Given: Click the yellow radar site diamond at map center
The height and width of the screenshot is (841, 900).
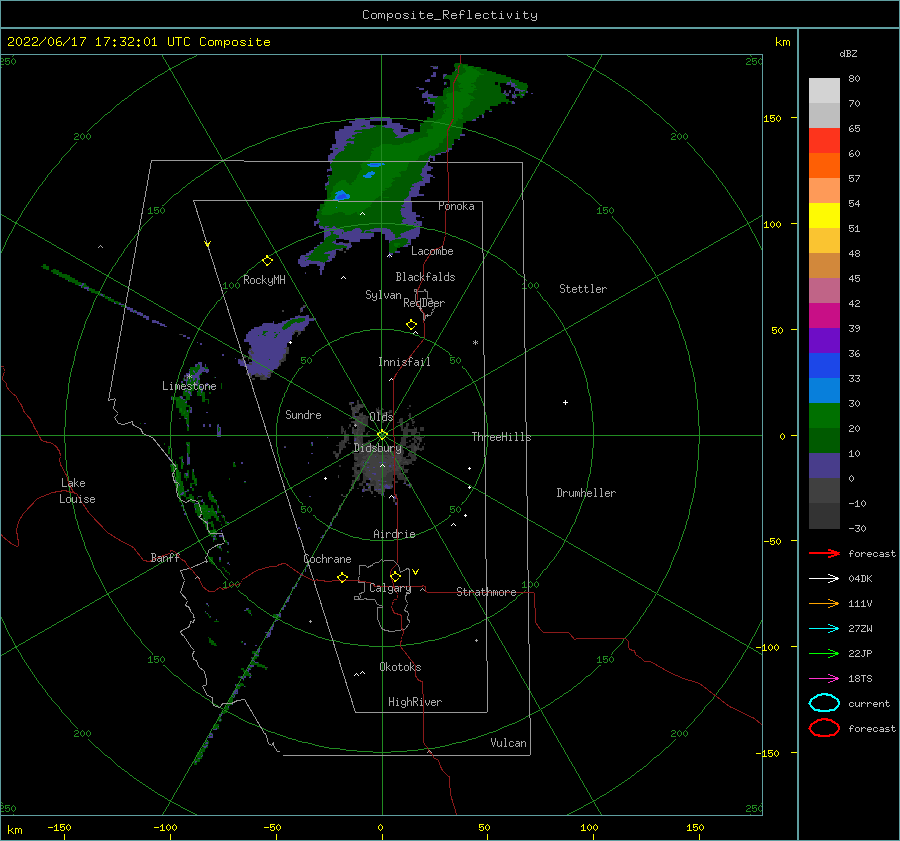Looking at the screenshot, I should (x=382, y=435).
